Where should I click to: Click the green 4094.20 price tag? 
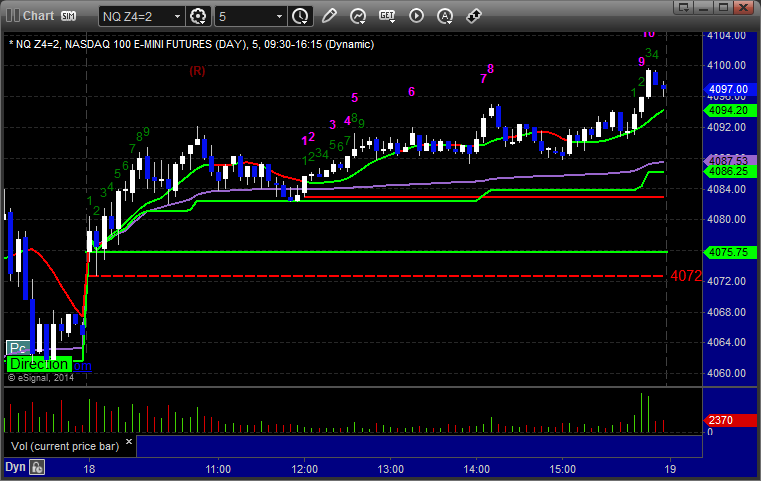[729, 111]
